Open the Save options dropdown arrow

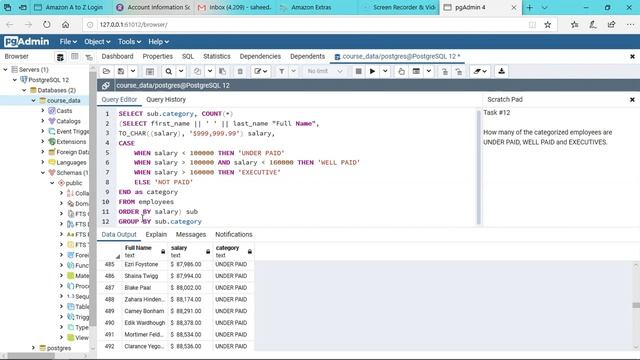133,71
